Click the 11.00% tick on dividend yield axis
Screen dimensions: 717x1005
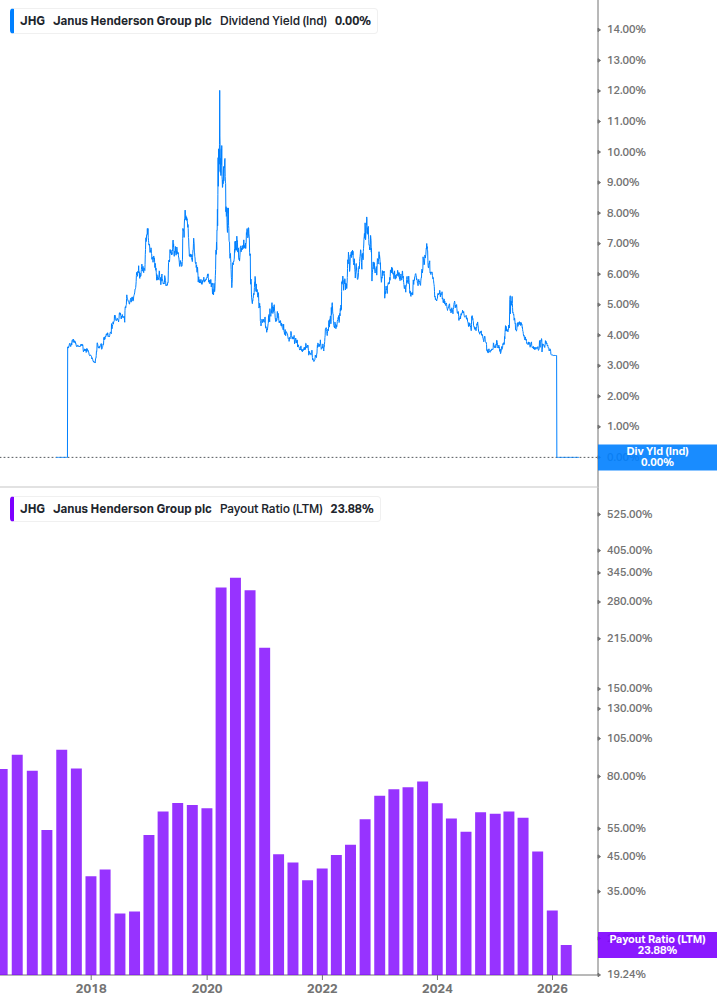pos(626,121)
